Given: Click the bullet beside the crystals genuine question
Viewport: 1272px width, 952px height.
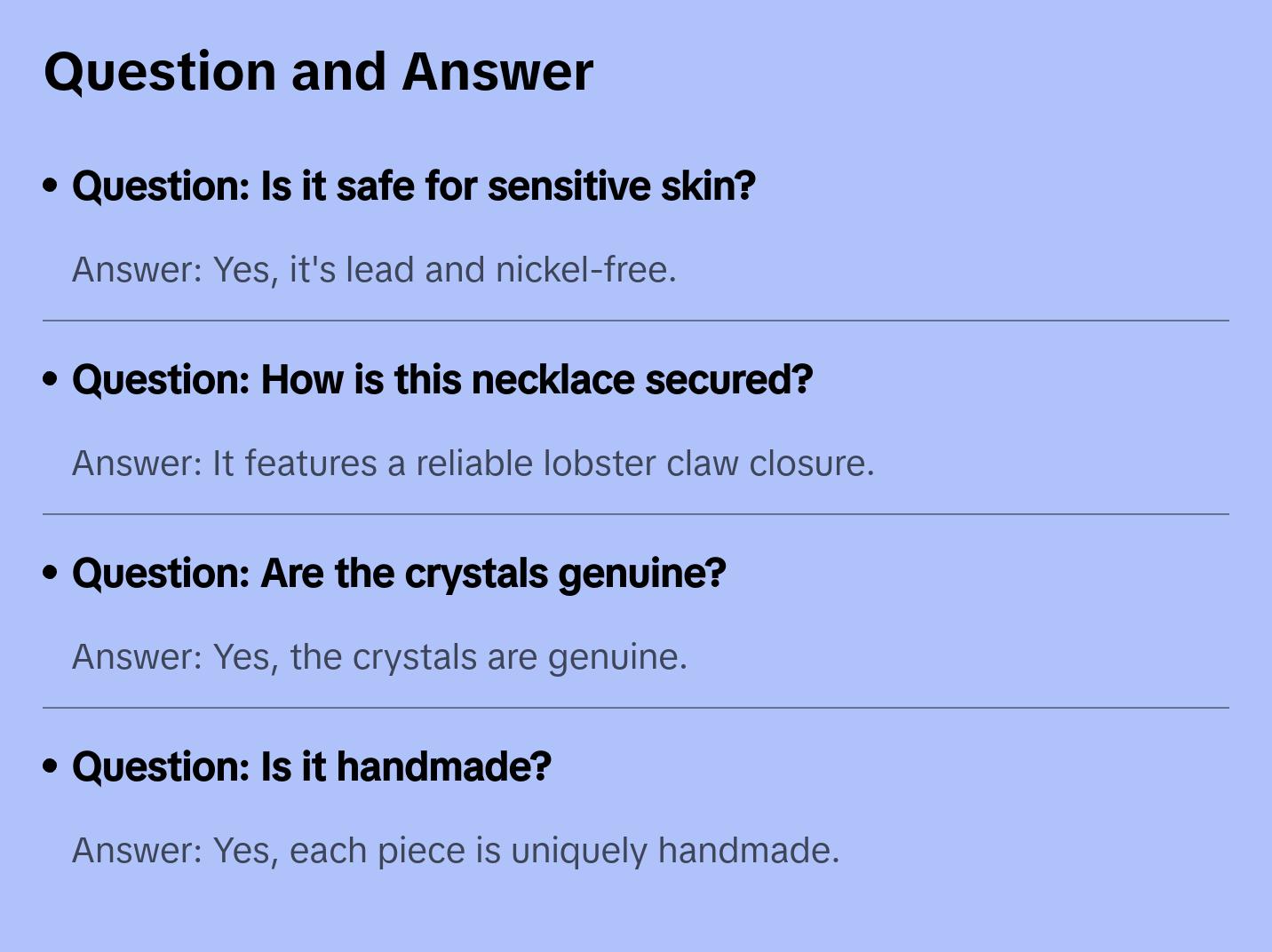Looking at the screenshot, I should [x=51, y=573].
